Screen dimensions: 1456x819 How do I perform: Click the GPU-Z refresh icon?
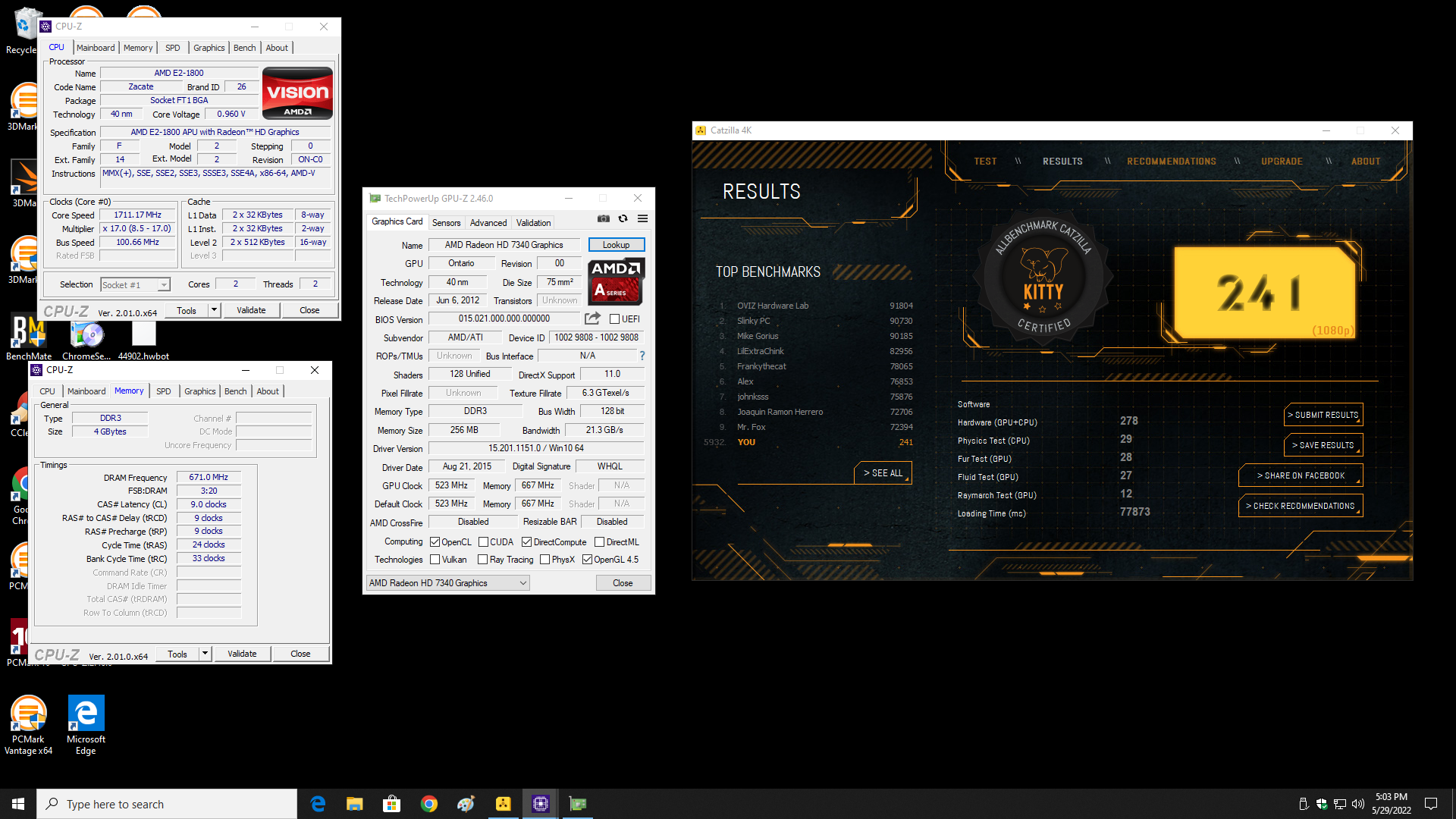(623, 218)
